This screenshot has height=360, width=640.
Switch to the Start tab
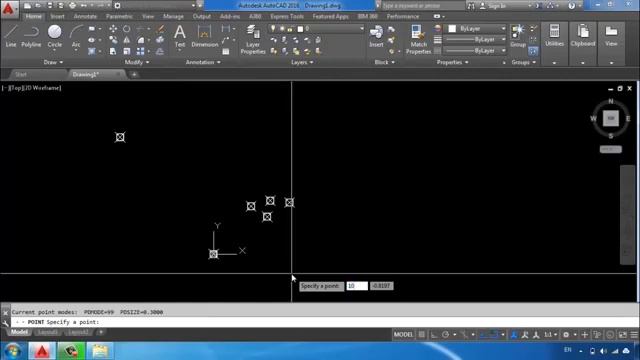[x=21, y=74]
